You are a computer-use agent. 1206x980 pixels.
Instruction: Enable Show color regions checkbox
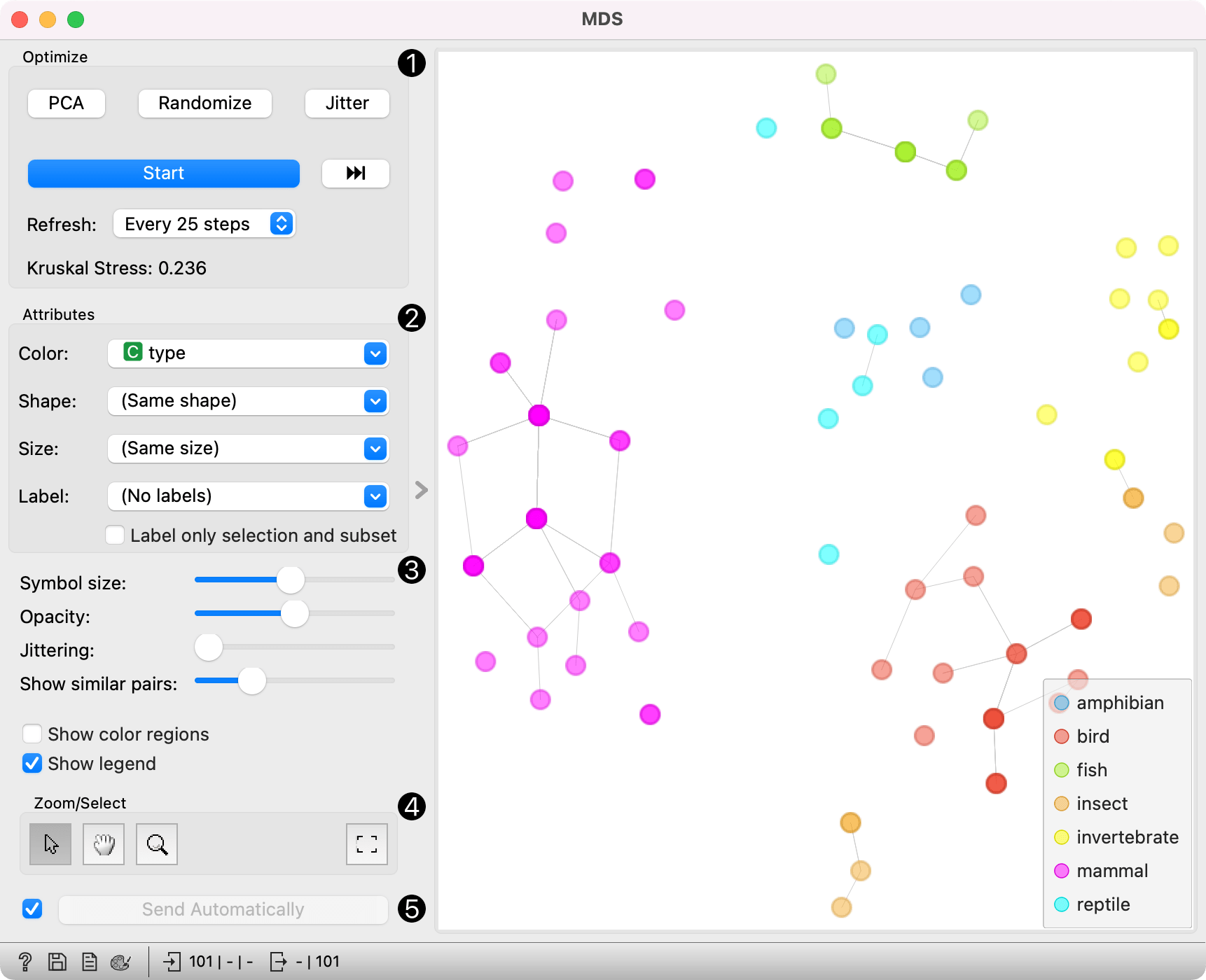click(32, 734)
